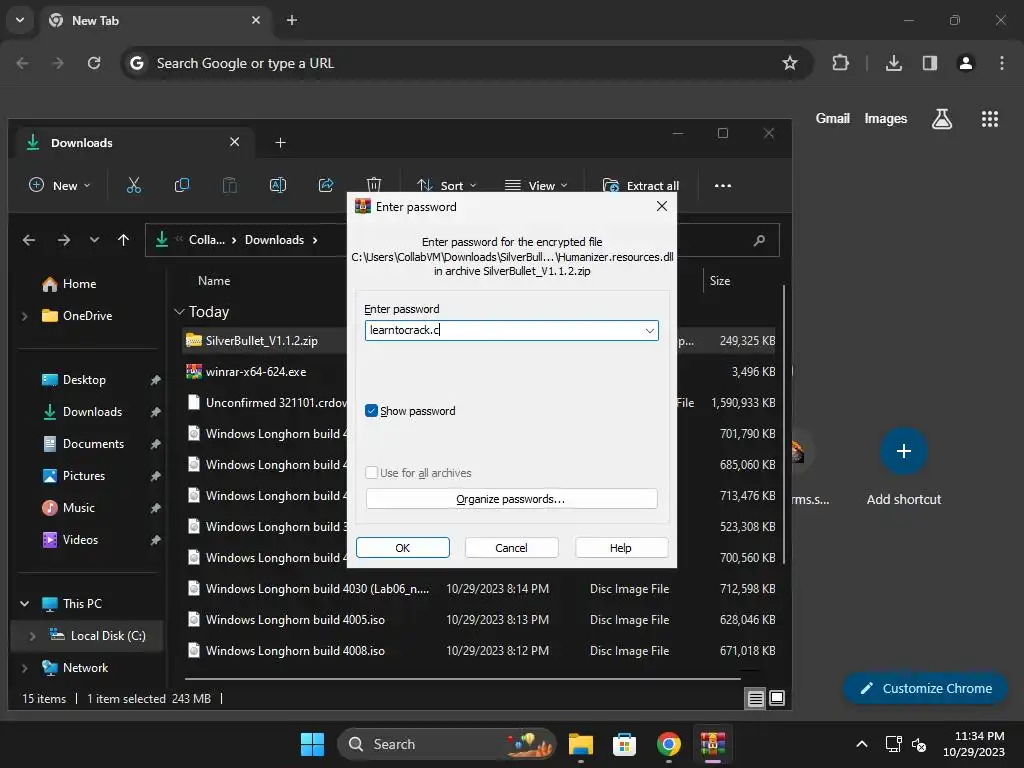Viewport: 1024px width, 768px height.
Task: Go up one folder level in Explorer
Action: [x=123, y=240]
